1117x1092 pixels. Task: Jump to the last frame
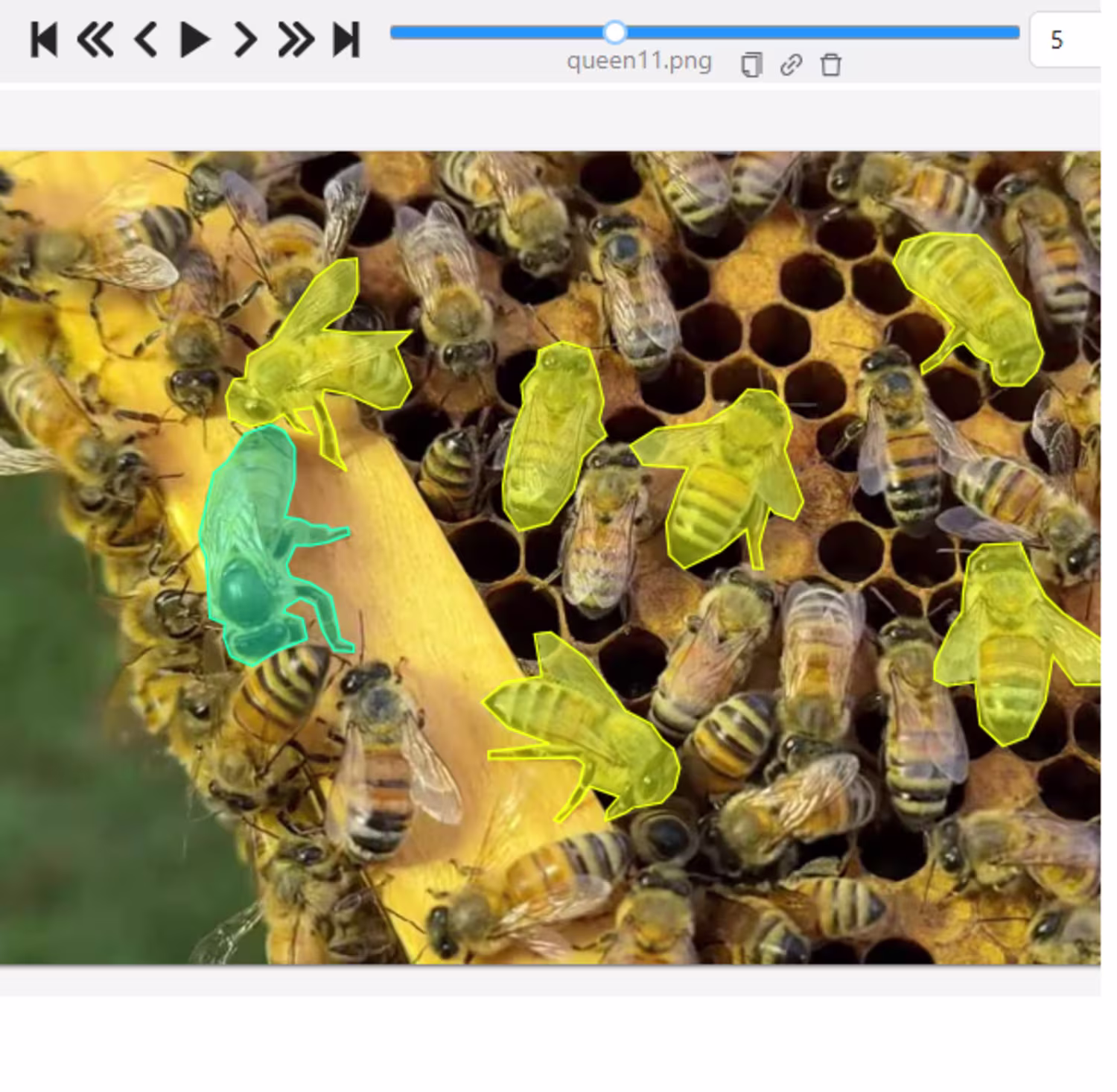tap(346, 39)
